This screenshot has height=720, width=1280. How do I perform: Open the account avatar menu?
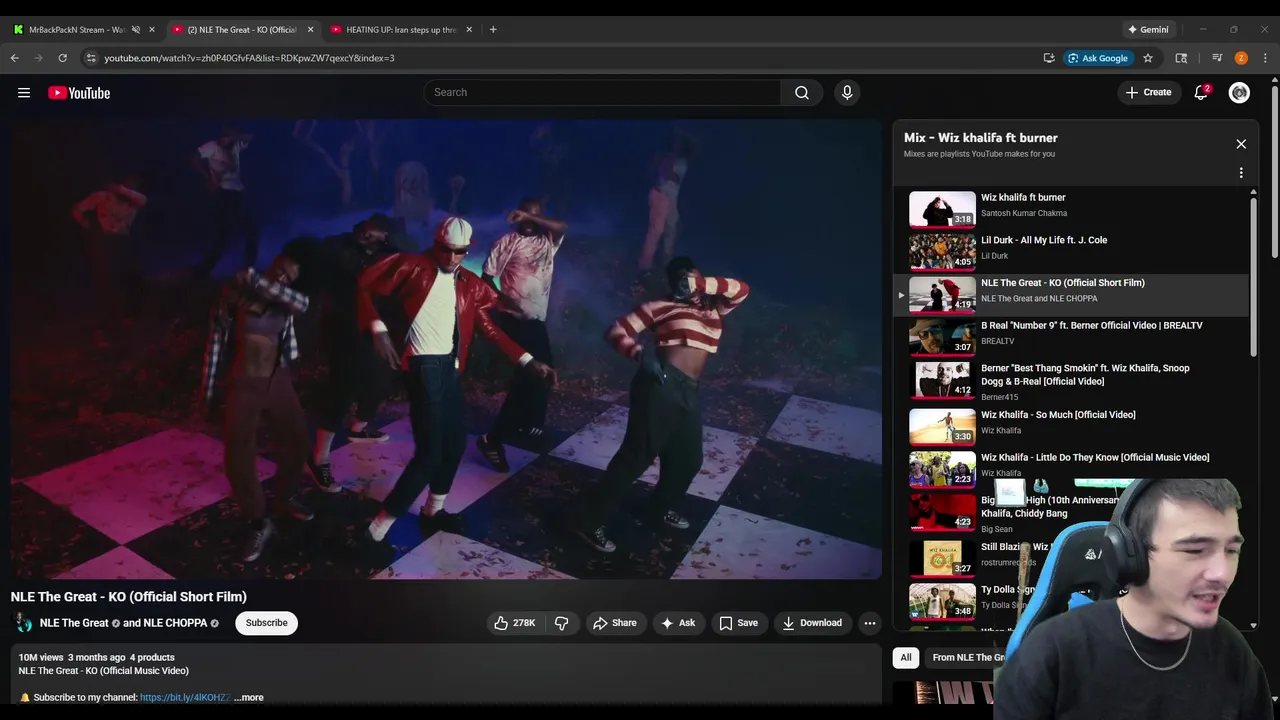click(x=1239, y=93)
